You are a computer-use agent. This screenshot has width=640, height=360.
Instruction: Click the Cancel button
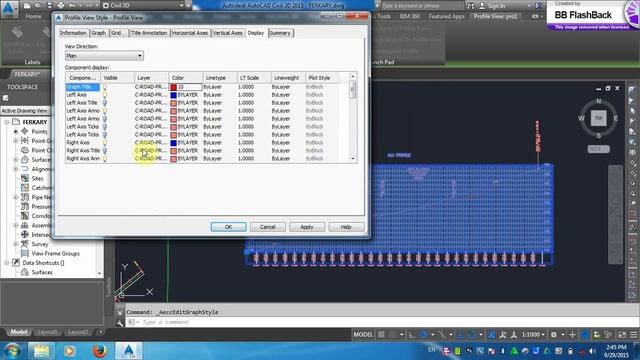[268, 227]
